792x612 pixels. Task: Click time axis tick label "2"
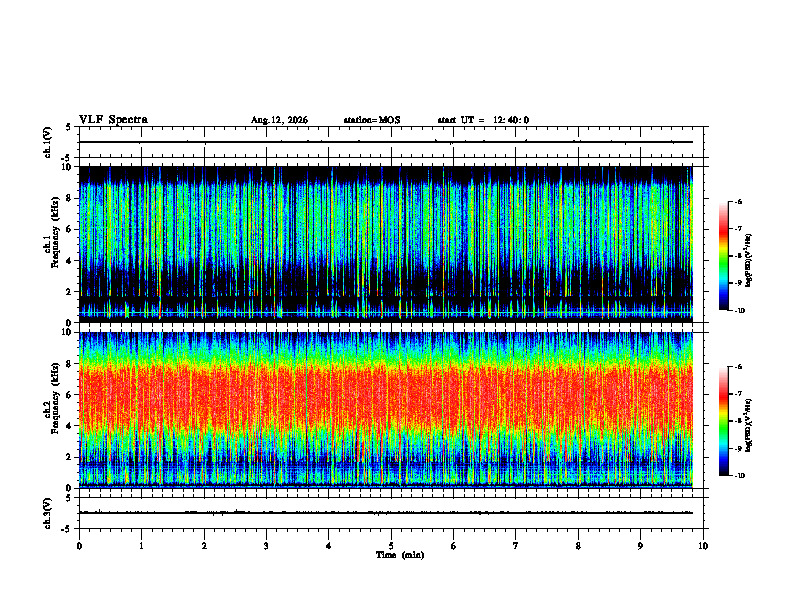(x=204, y=546)
